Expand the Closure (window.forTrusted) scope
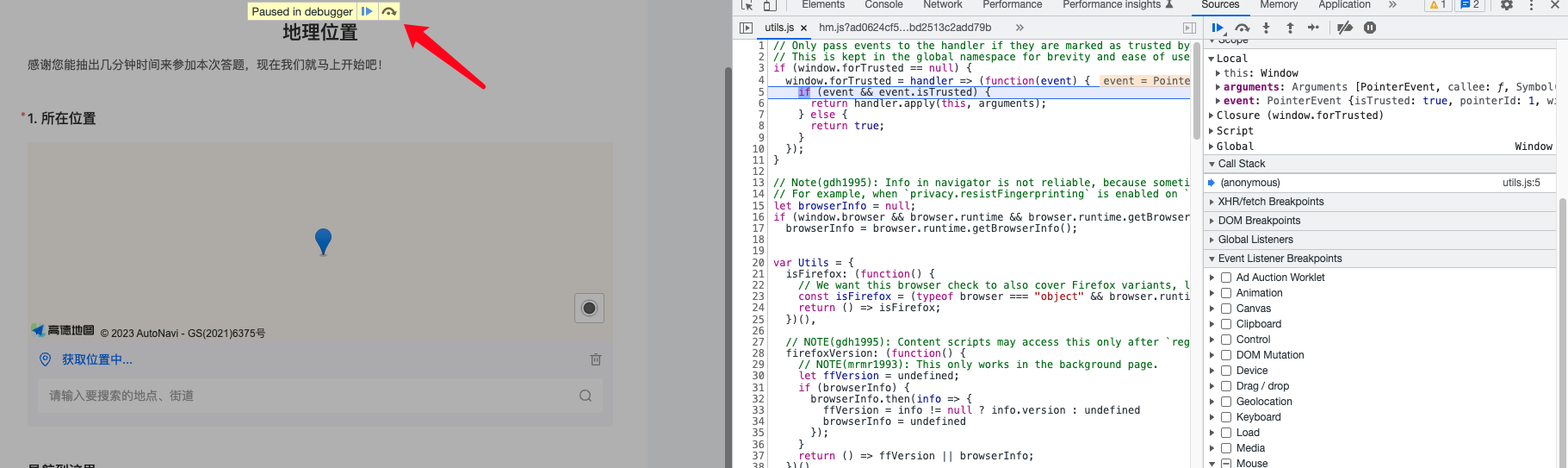This screenshot has height=468, width=1568. pyautogui.click(x=1212, y=115)
